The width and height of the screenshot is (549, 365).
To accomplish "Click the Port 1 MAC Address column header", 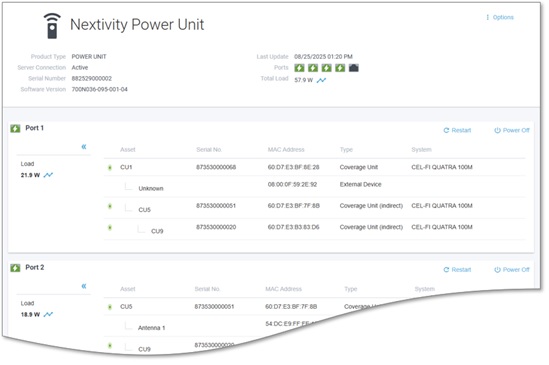I will (286, 150).
